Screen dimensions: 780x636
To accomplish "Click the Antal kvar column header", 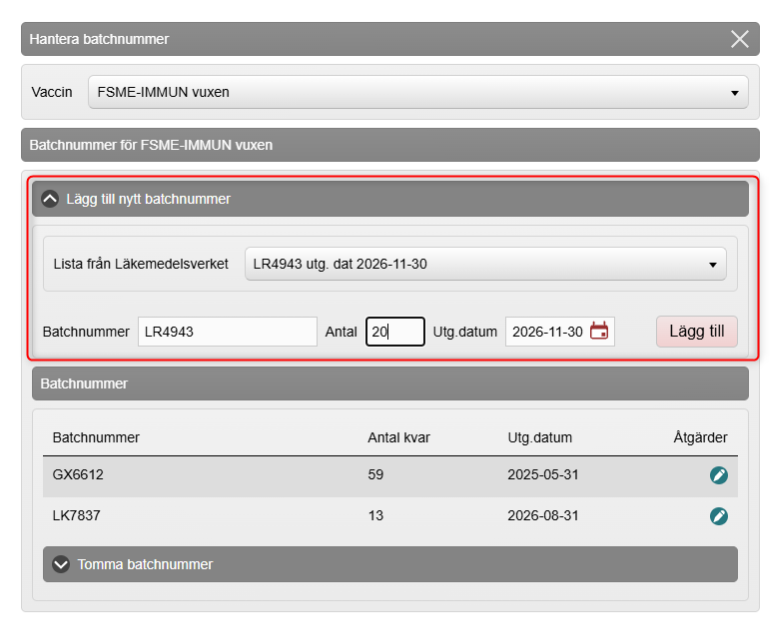I will click(x=399, y=438).
